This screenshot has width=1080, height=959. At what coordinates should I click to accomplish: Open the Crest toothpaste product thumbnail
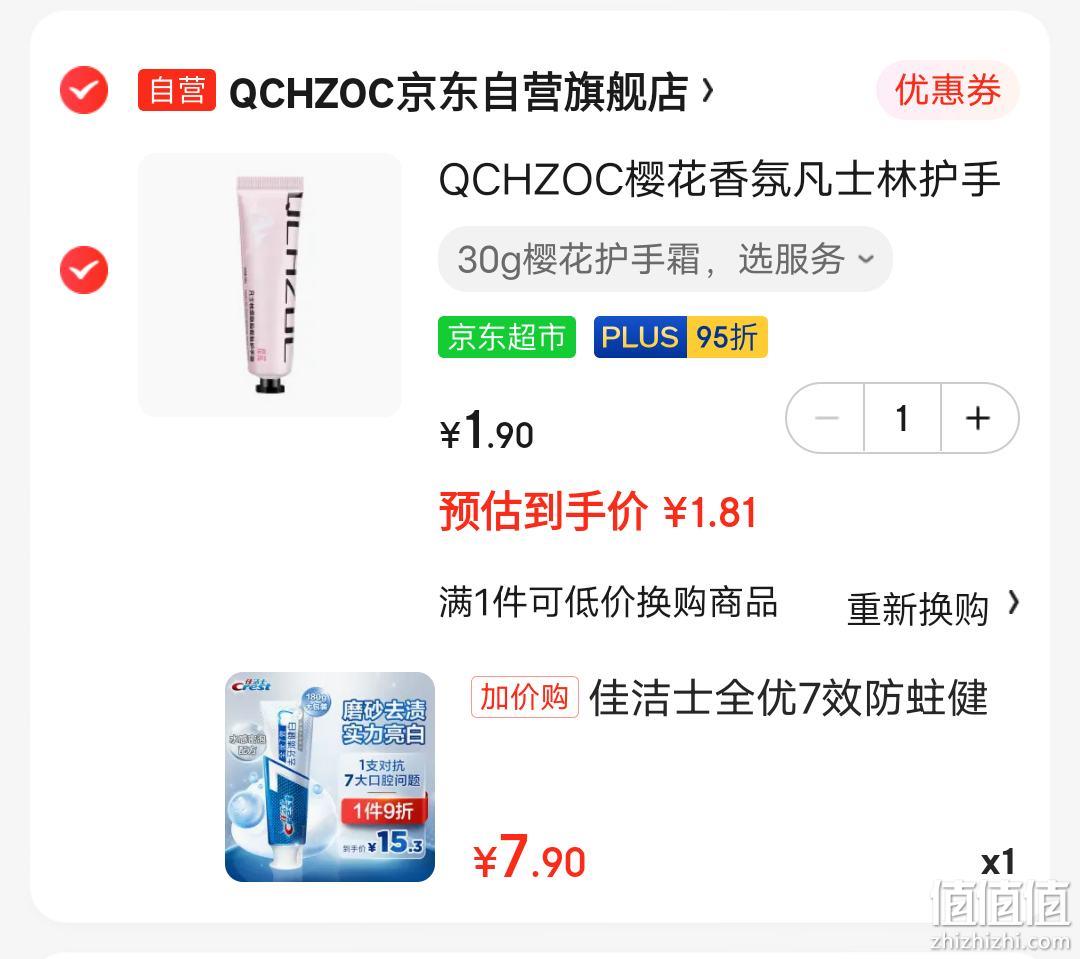click(330, 776)
